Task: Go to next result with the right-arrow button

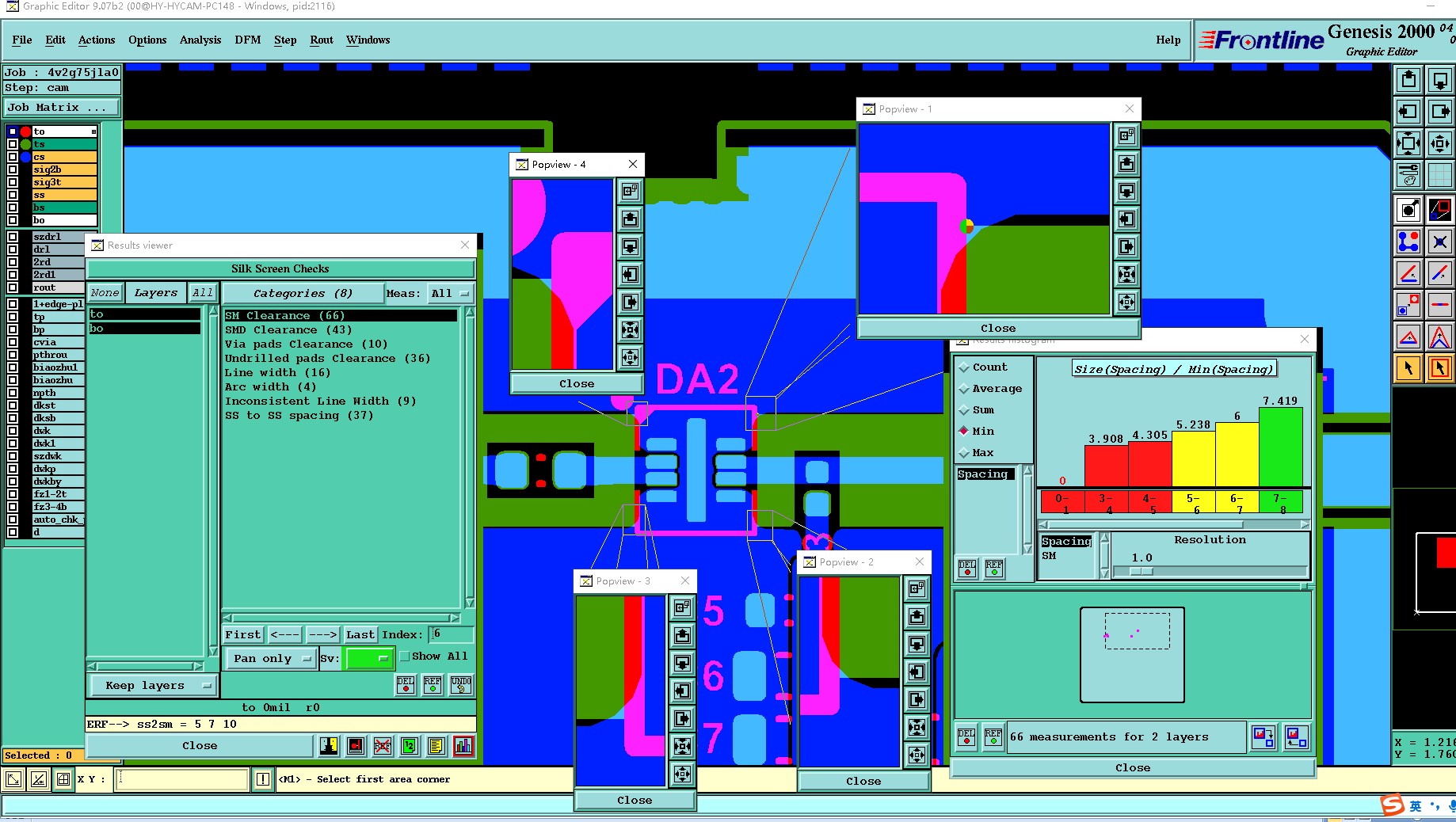Action: click(x=322, y=635)
